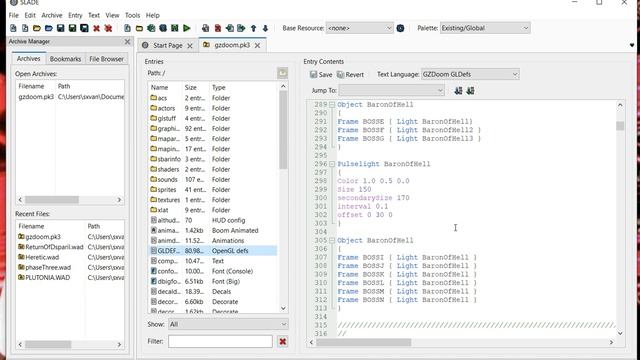The width and height of the screenshot is (640, 360).
Task: Close the gzdoom.pk3 tab
Action: (x=257, y=46)
